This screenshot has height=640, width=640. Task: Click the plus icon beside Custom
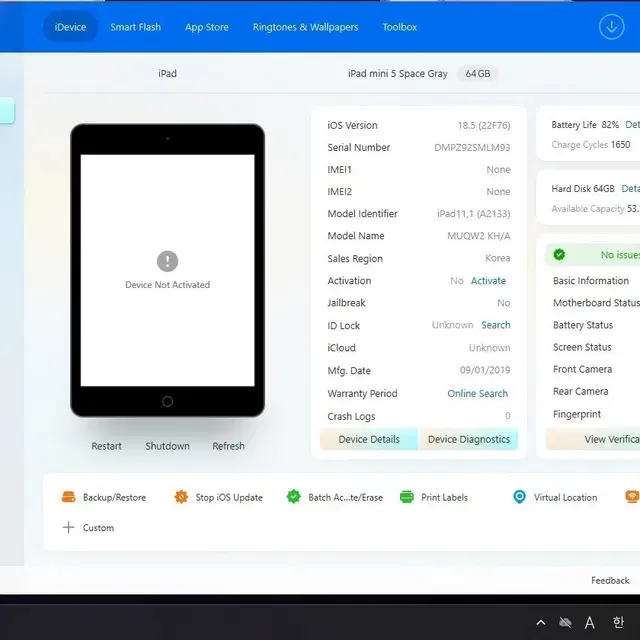[x=69, y=527]
